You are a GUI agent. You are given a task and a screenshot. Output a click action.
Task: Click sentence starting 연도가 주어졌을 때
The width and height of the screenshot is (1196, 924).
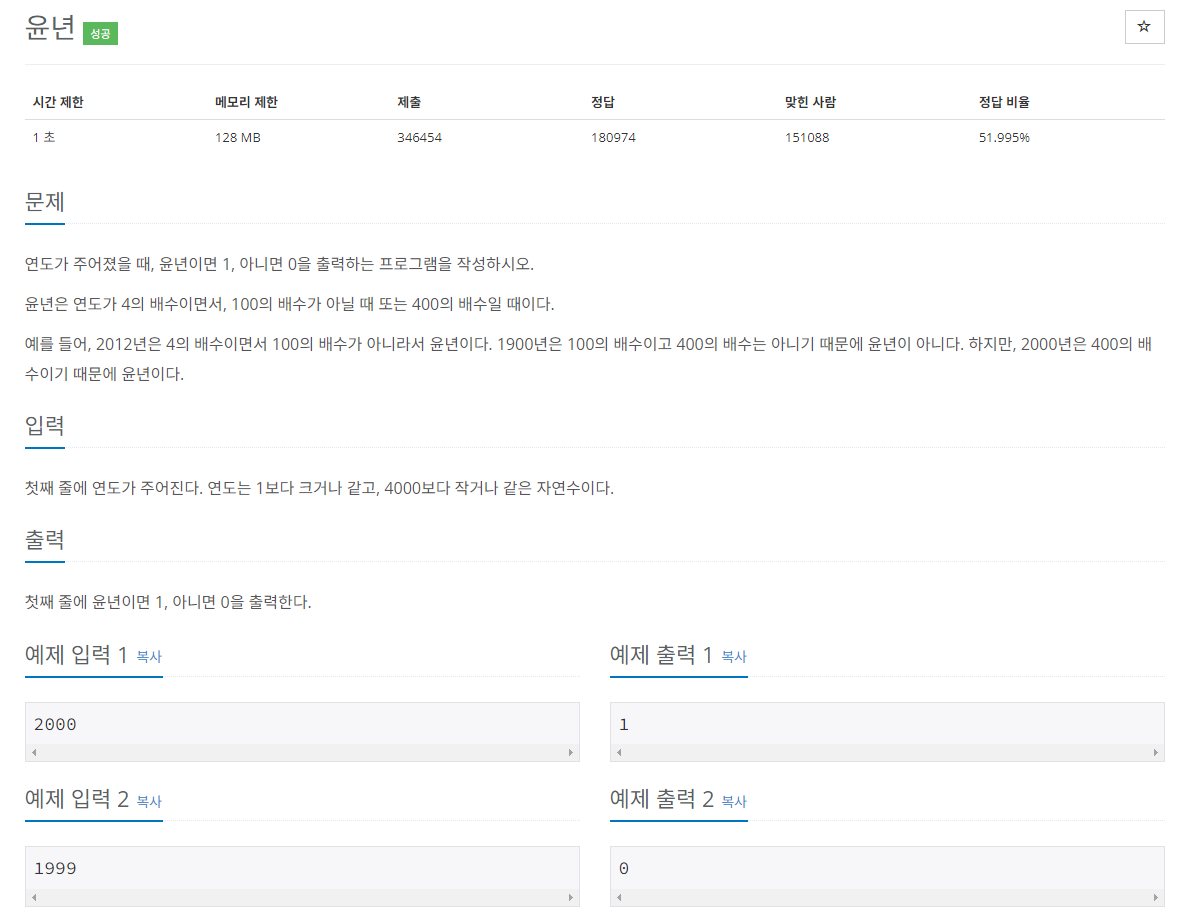[x=279, y=264]
